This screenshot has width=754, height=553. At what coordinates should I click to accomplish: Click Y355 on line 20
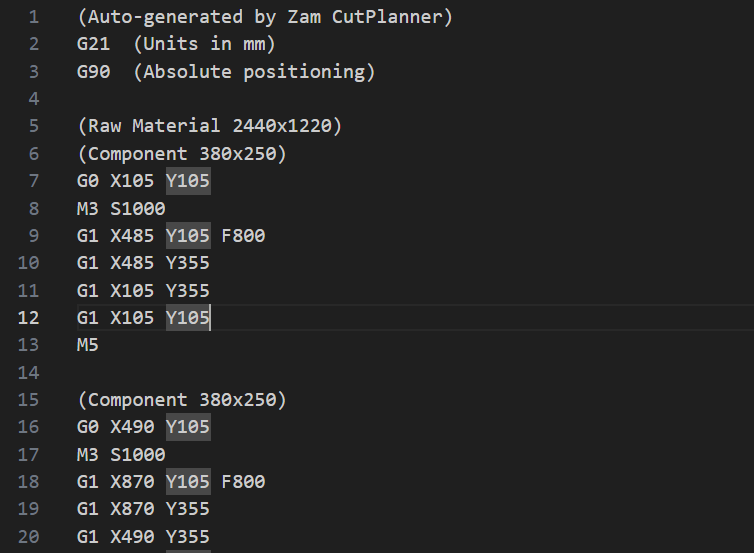tap(188, 536)
